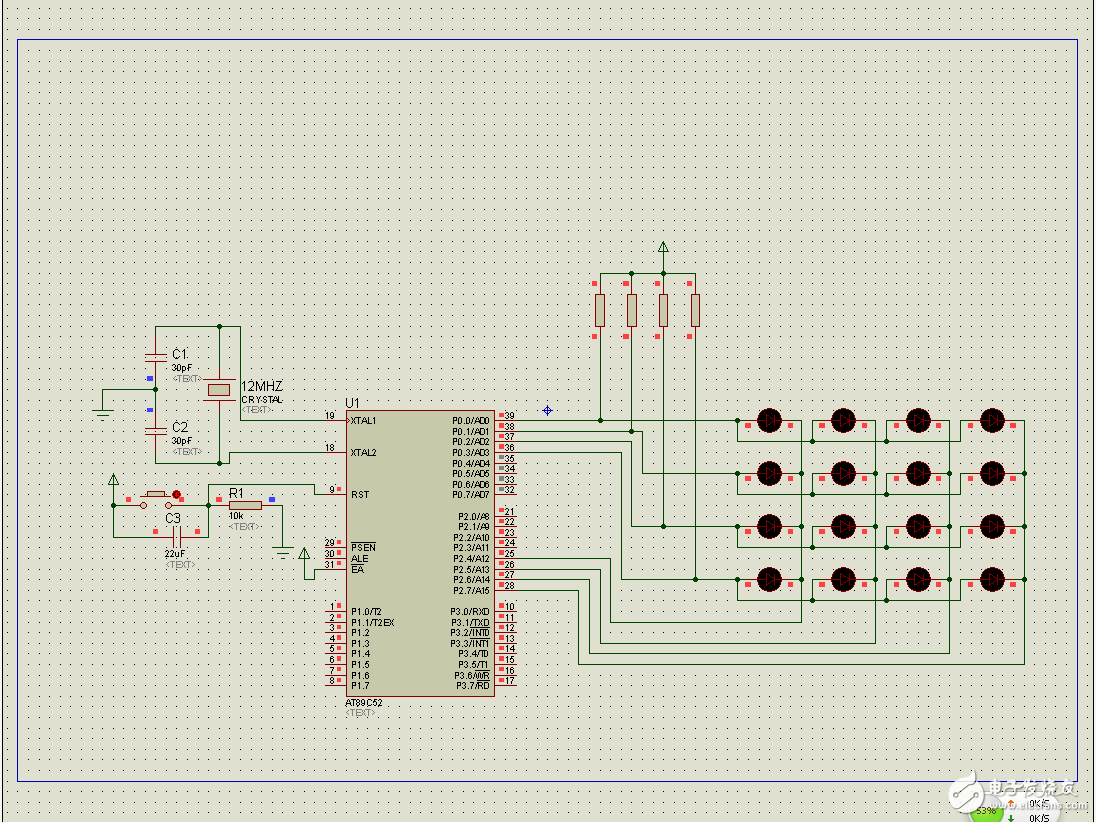This screenshot has height=822, width=1096.
Task: Click the U1 reference label
Action: point(352,403)
